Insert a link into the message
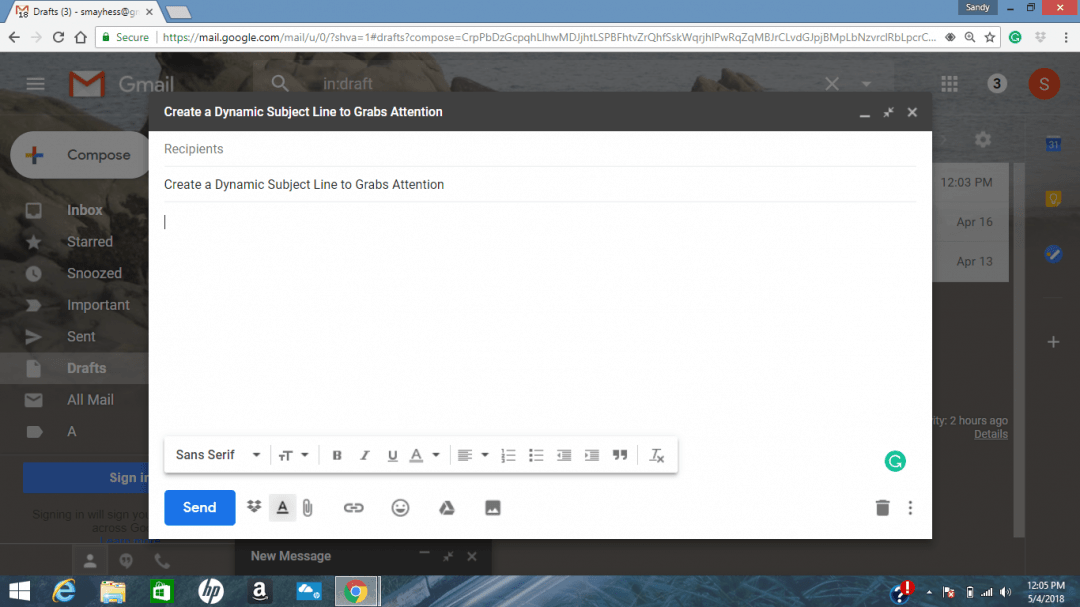Screen dimensions: 1080x607 pyautogui.click(x=353, y=507)
